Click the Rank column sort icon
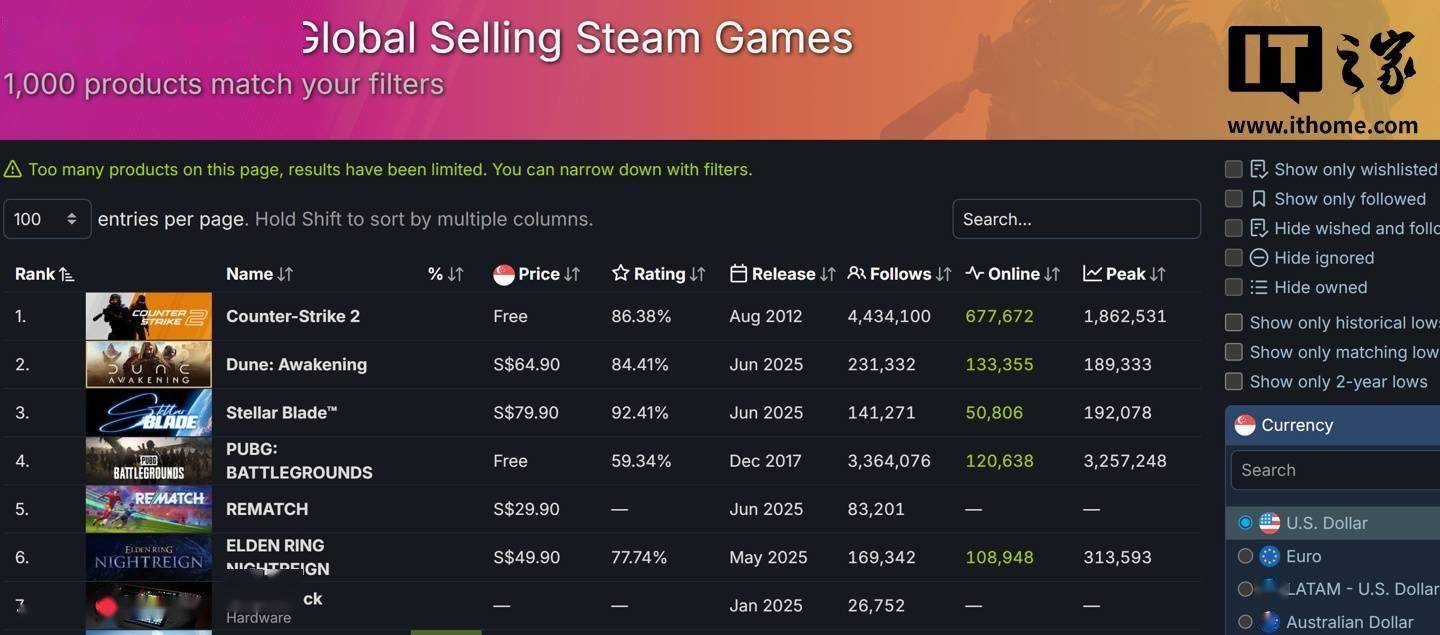Screen dimensions: 1440x635 click(x=67, y=274)
